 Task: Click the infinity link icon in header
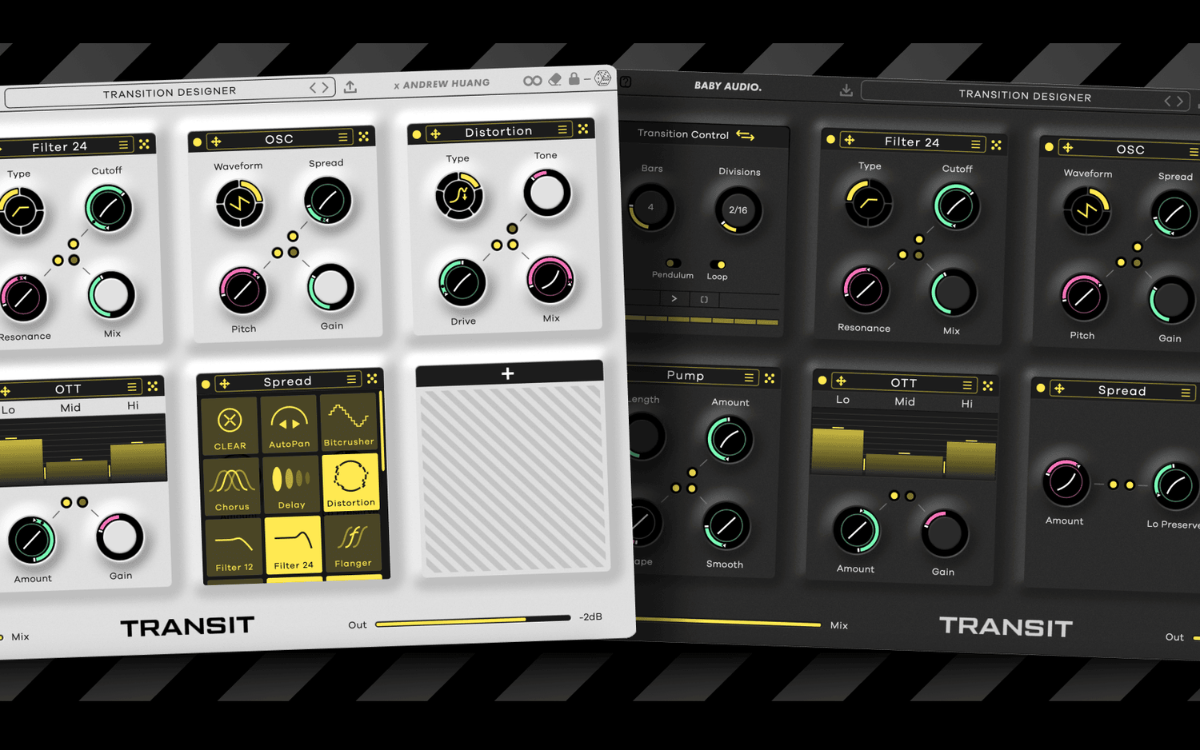[x=532, y=81]
